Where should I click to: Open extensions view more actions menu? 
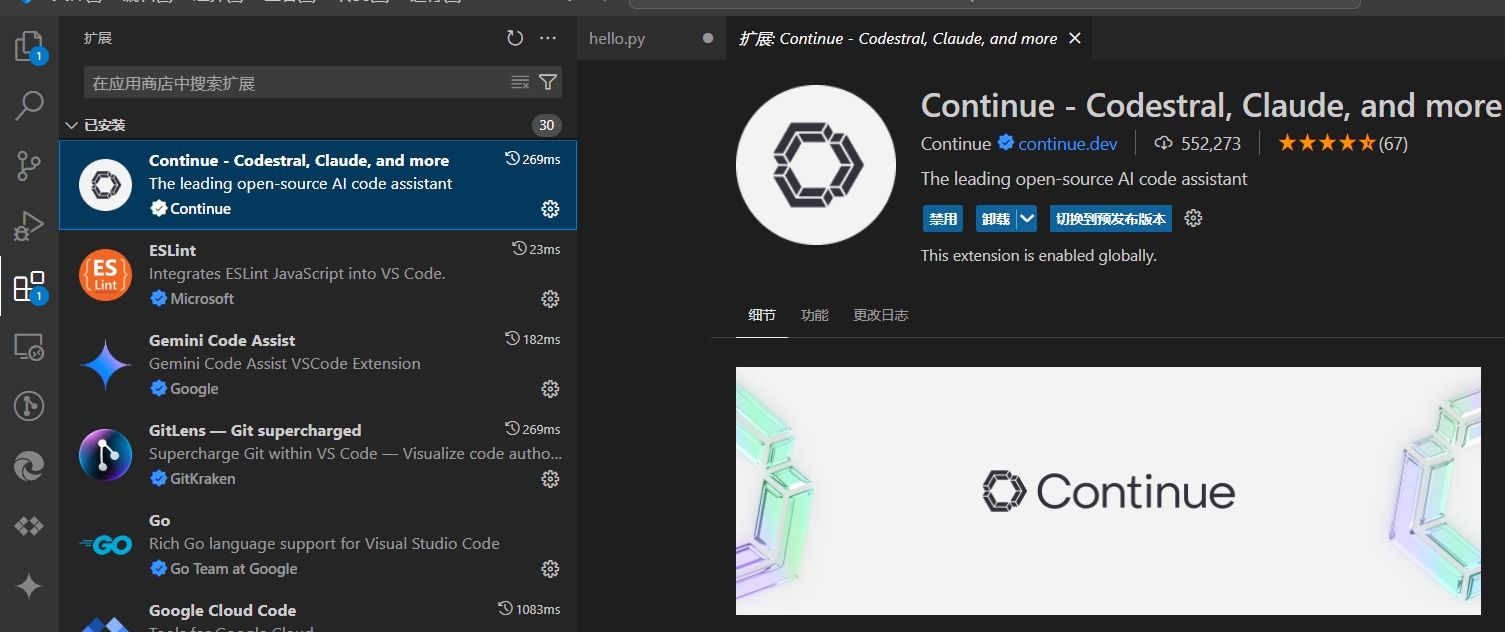click(547, 38)
